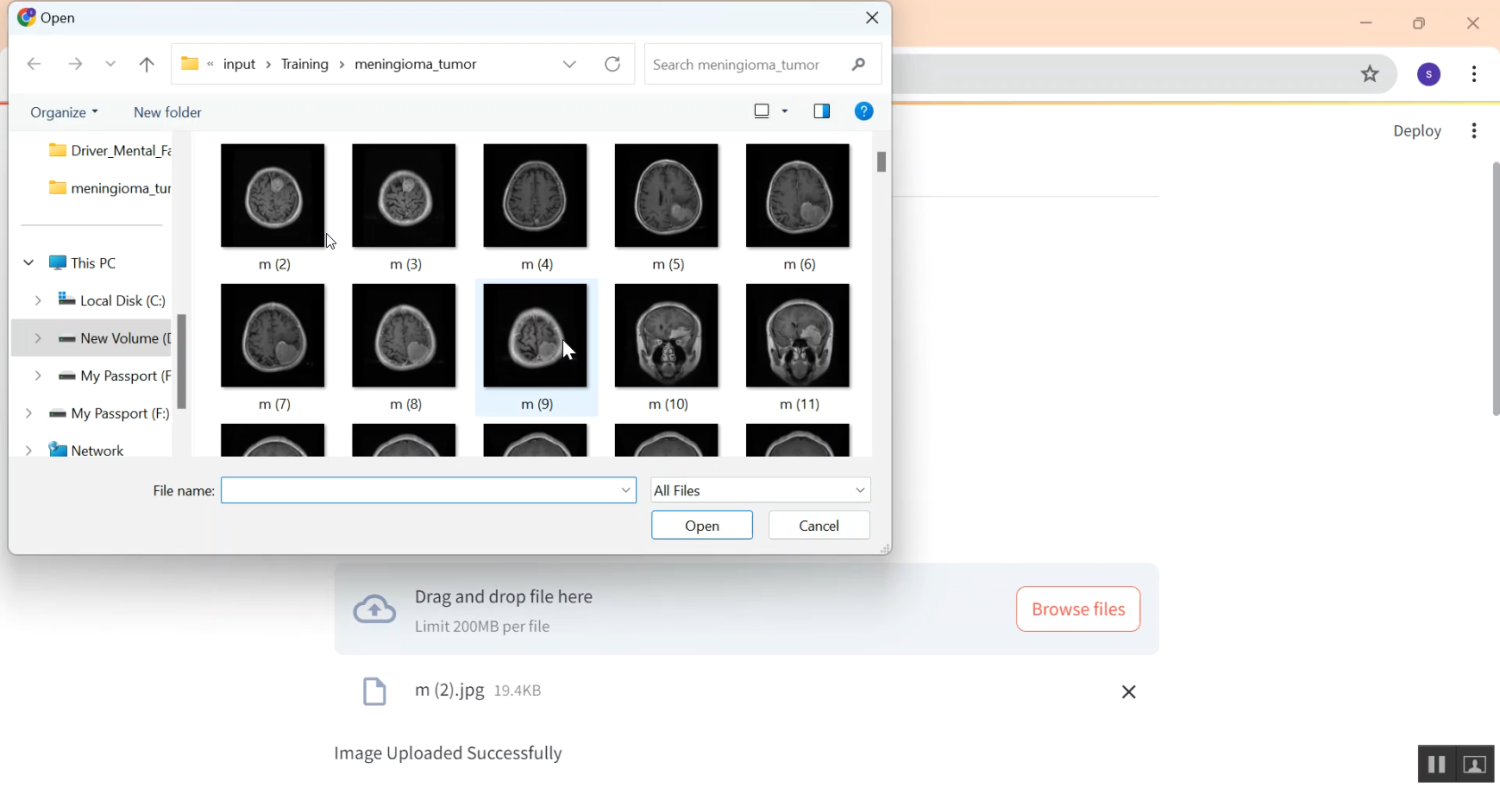Click Training in the breadcrumb path
This screenshot has height=788, width=1500.
point(304,64)
